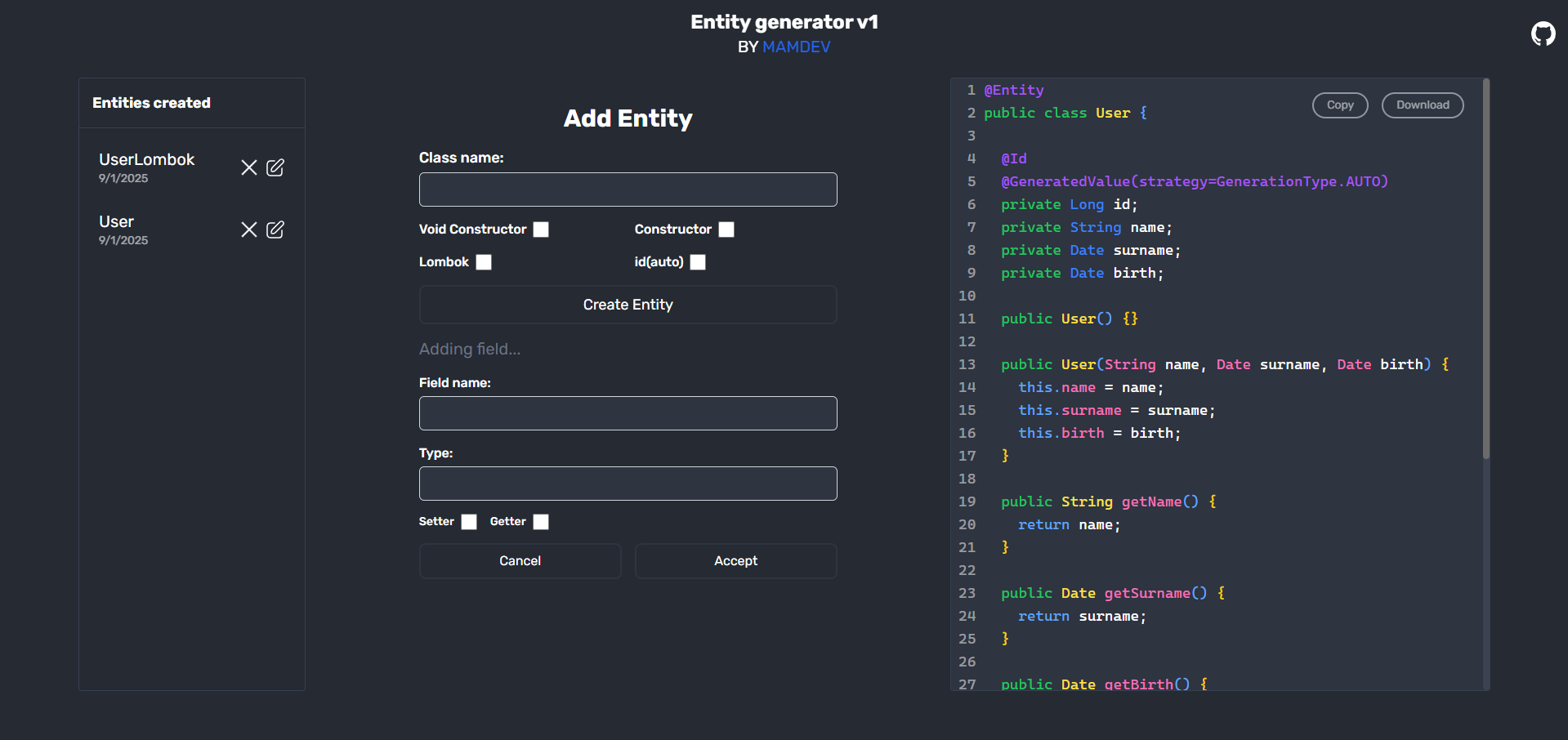This screenshot has width=1568, height=740.
Task: Click the 'return surname;' code line
Action: pyautogui.click(x=1083, y=616)
